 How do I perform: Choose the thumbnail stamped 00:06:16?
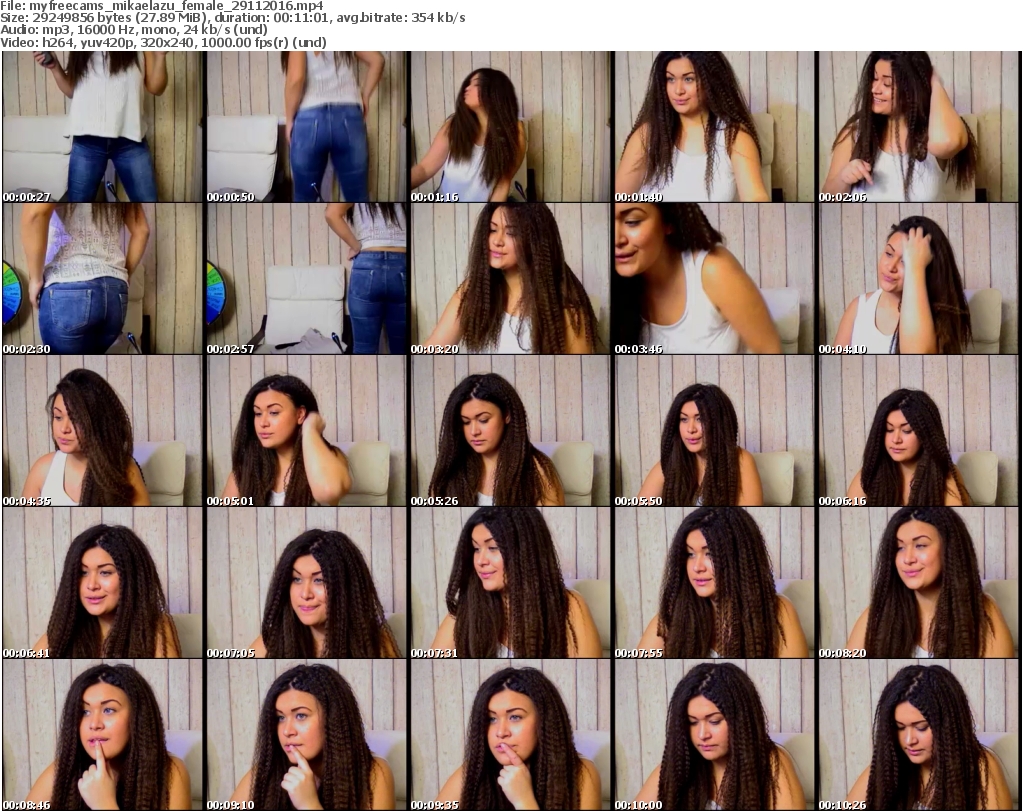click(x=918, y=431)
